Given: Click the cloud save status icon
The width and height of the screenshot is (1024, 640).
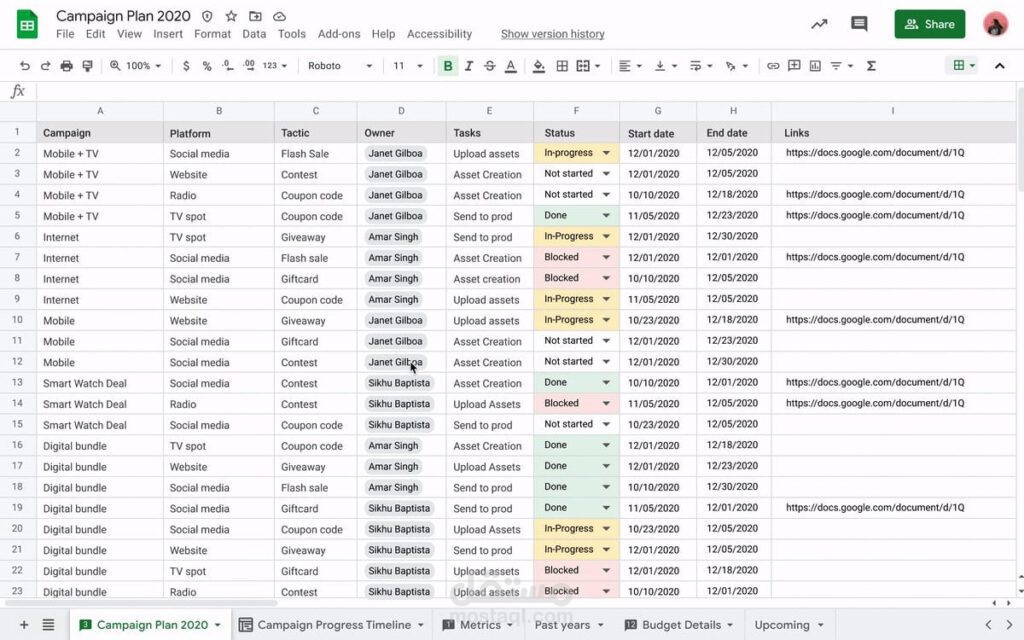Looking at the screenshot, I should [x=280, y=16].
